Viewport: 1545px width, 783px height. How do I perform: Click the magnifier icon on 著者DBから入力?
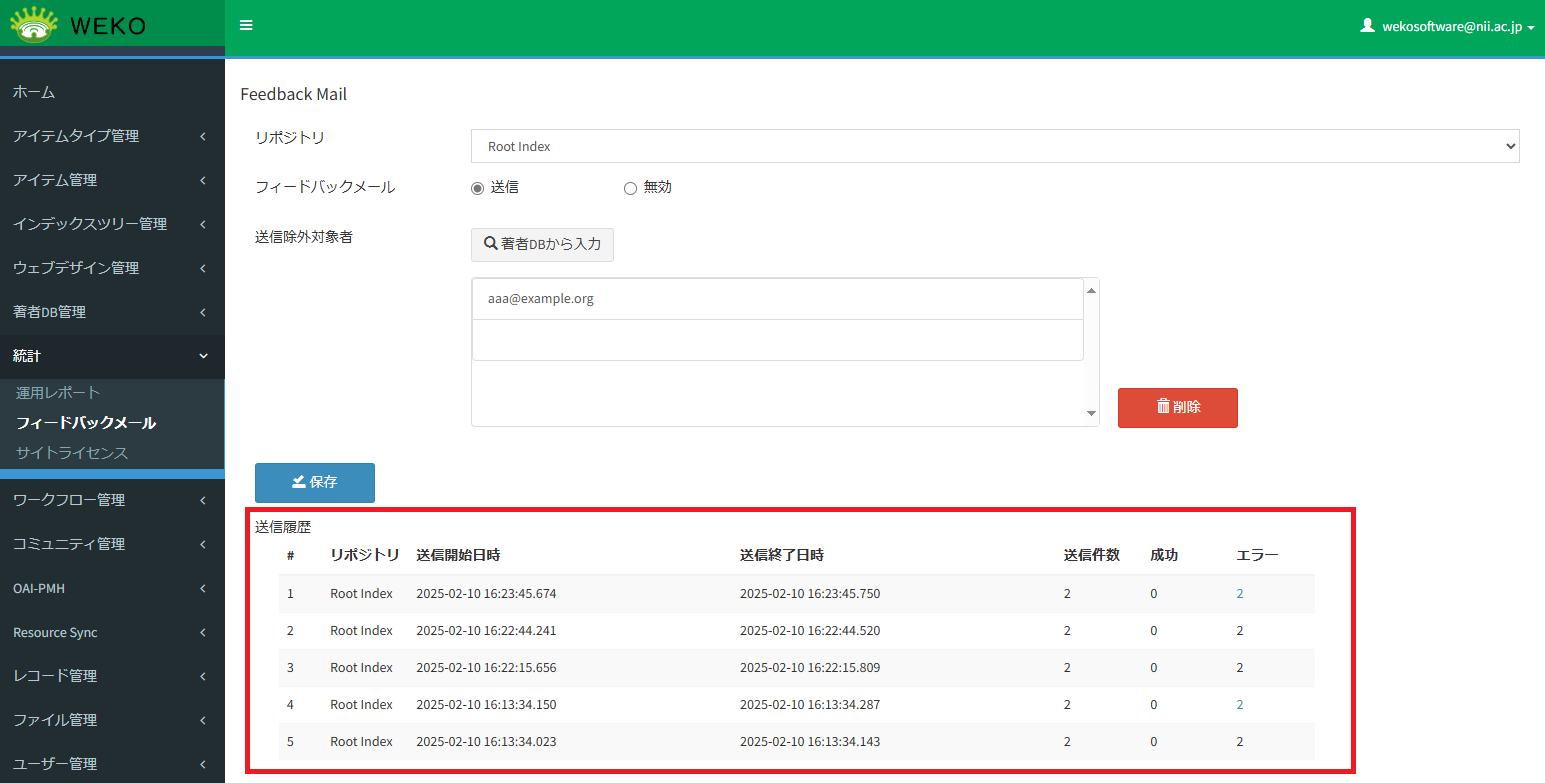491,244
